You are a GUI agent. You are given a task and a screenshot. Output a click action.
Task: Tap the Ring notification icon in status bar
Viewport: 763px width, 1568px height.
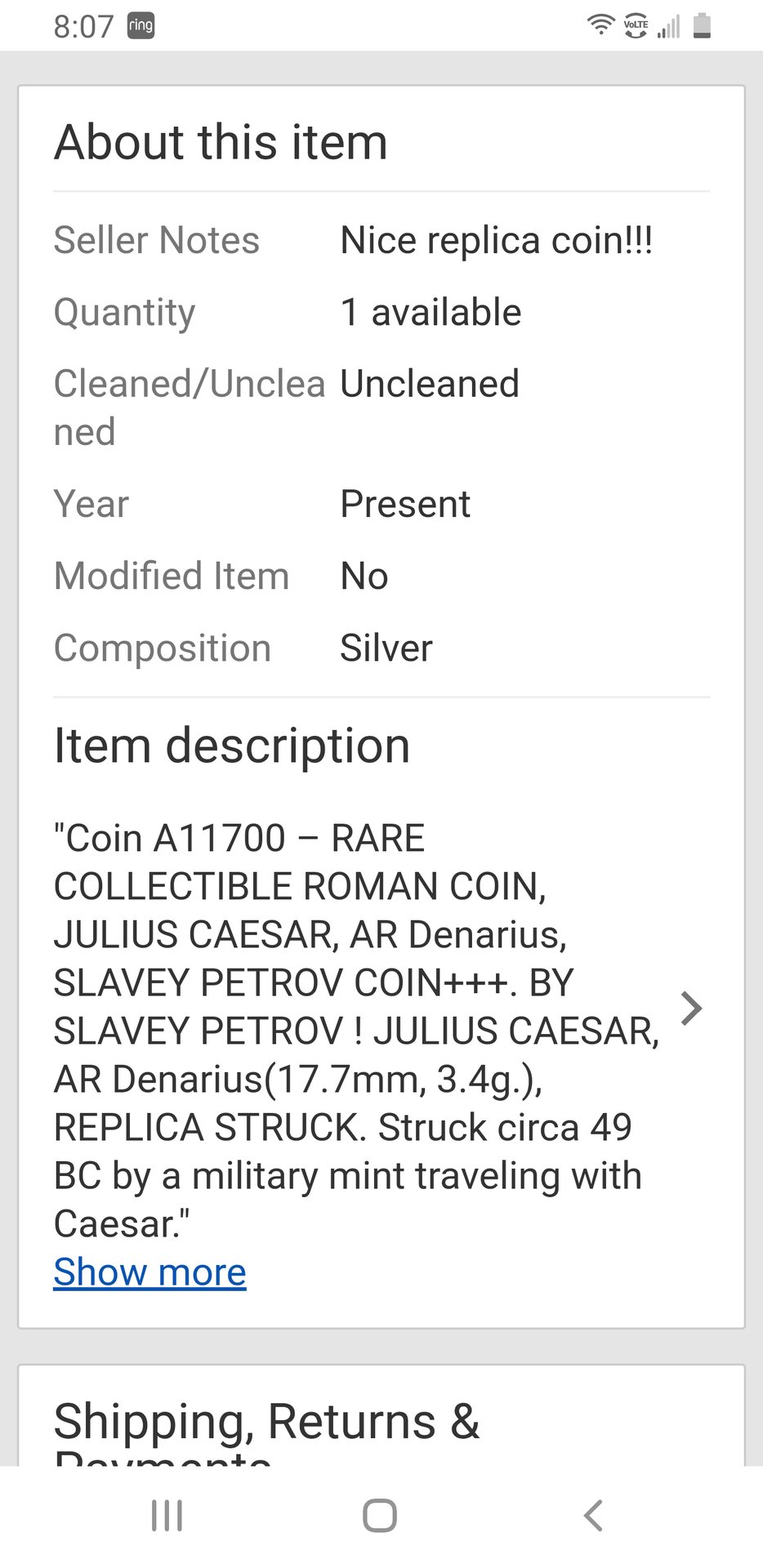coord(141,26)
